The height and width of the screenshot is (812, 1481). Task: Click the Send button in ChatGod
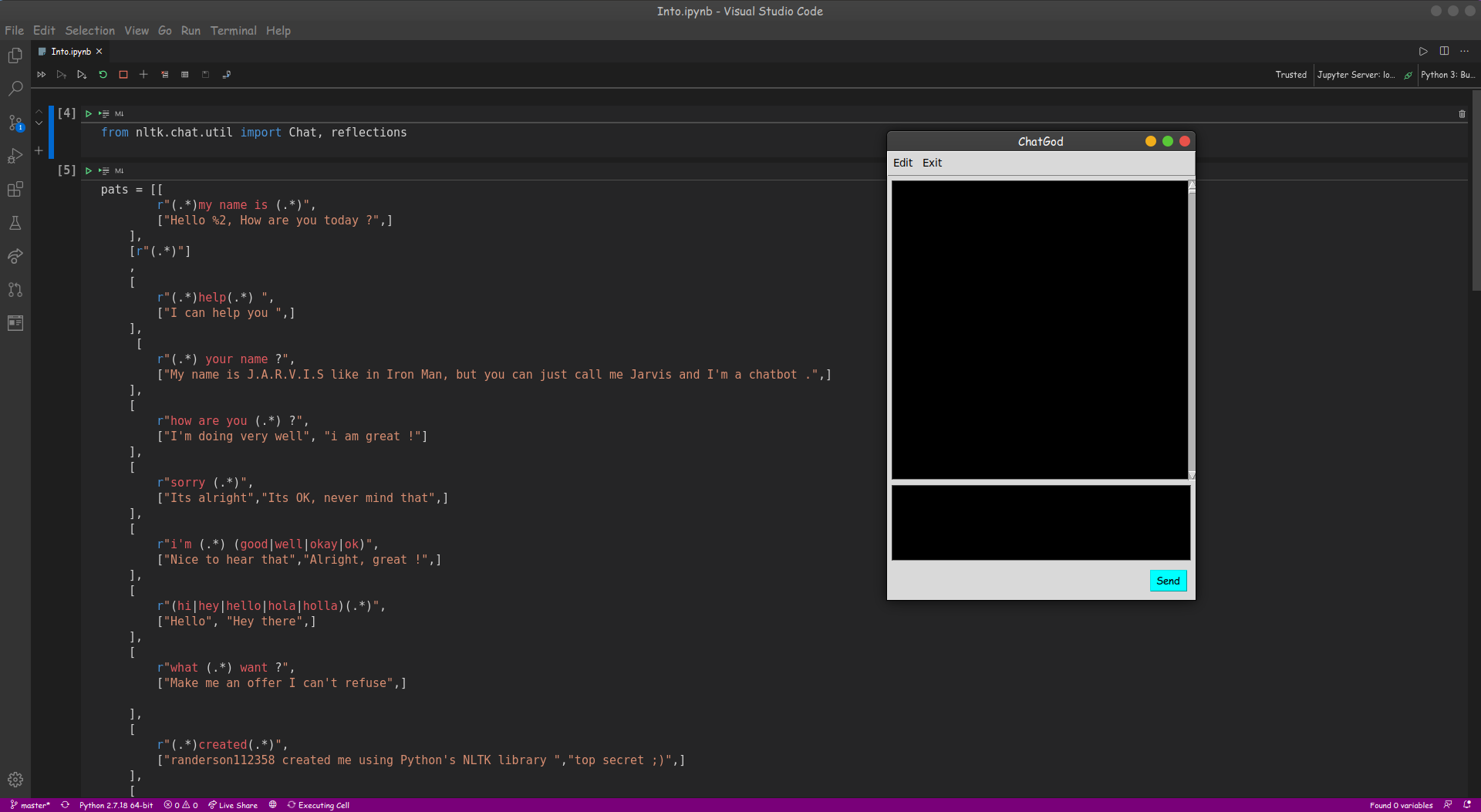pos(1168,581)
